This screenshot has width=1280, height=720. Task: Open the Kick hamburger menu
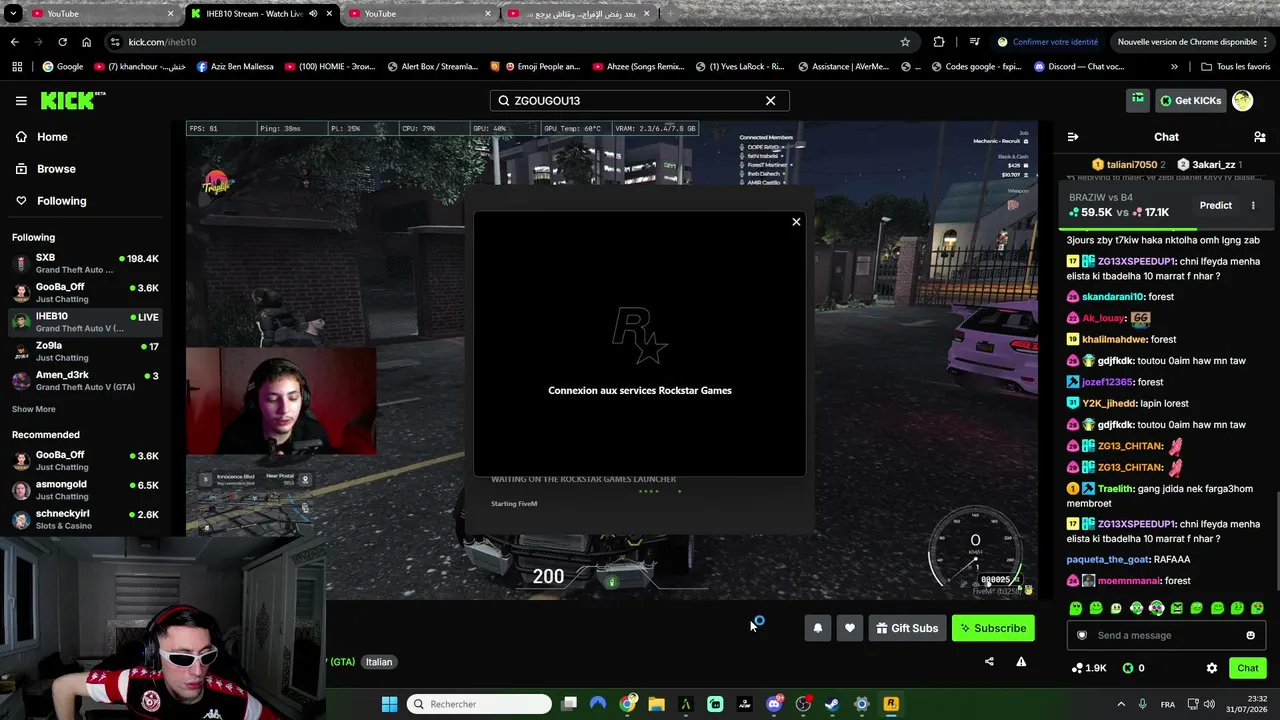pos(21,100)
